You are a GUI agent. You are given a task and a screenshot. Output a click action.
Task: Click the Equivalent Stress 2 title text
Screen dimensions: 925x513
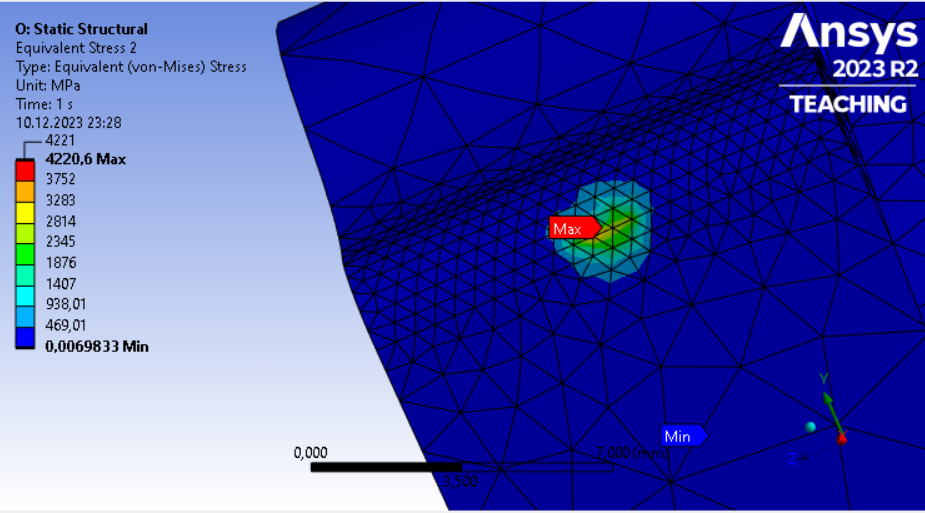pos(76,48)
